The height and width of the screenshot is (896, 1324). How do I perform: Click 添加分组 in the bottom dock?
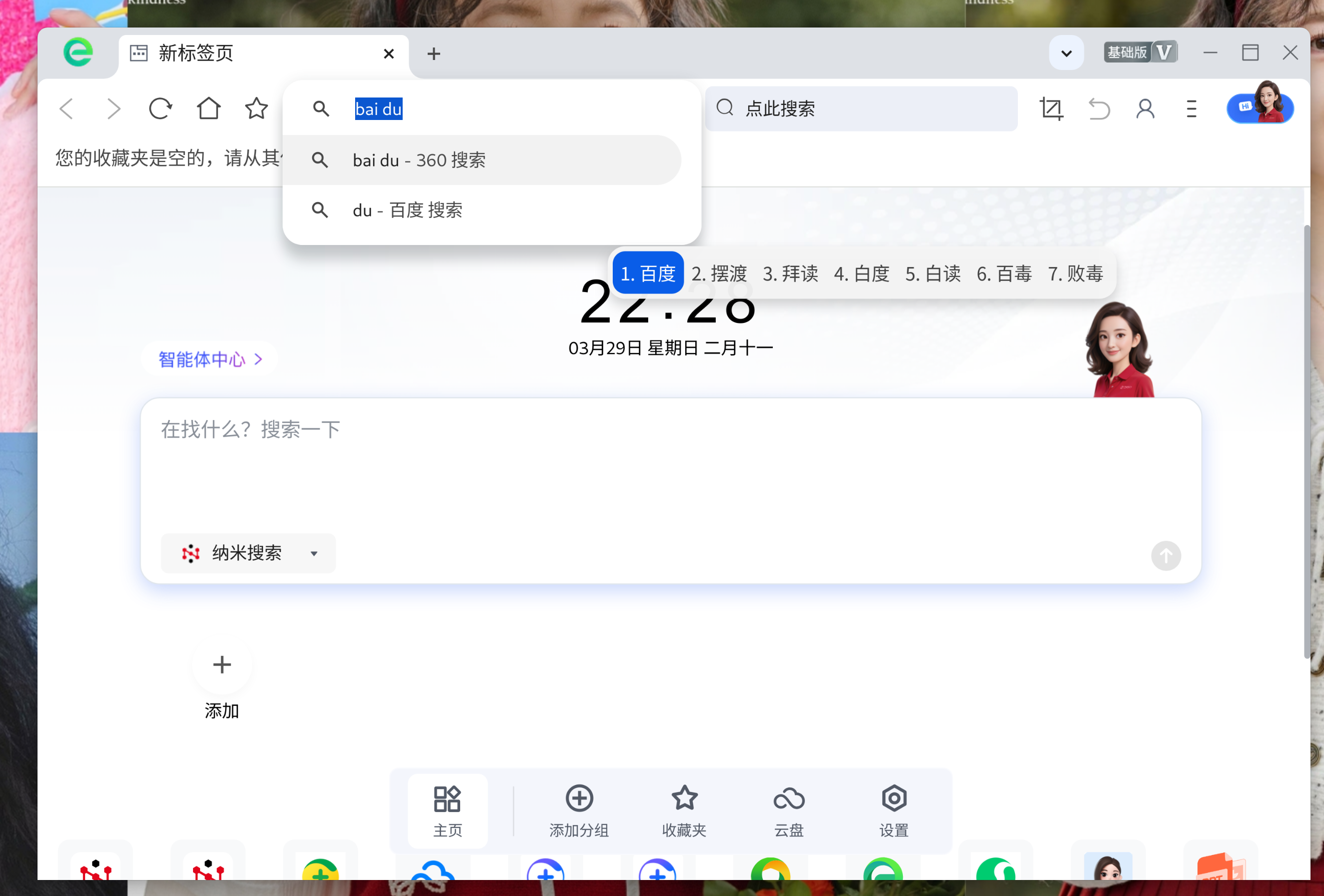pyautogui.click(x=579, y=811)
